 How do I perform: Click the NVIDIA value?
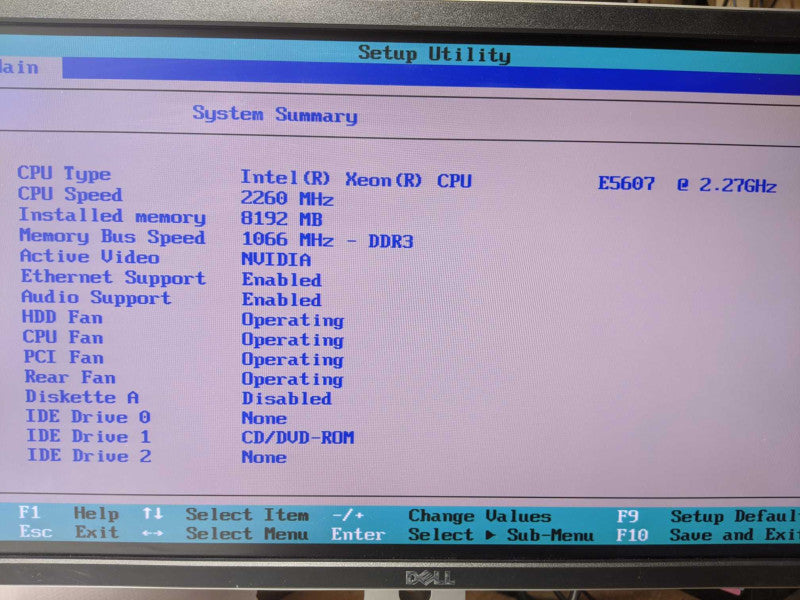(x=276, y=260)
